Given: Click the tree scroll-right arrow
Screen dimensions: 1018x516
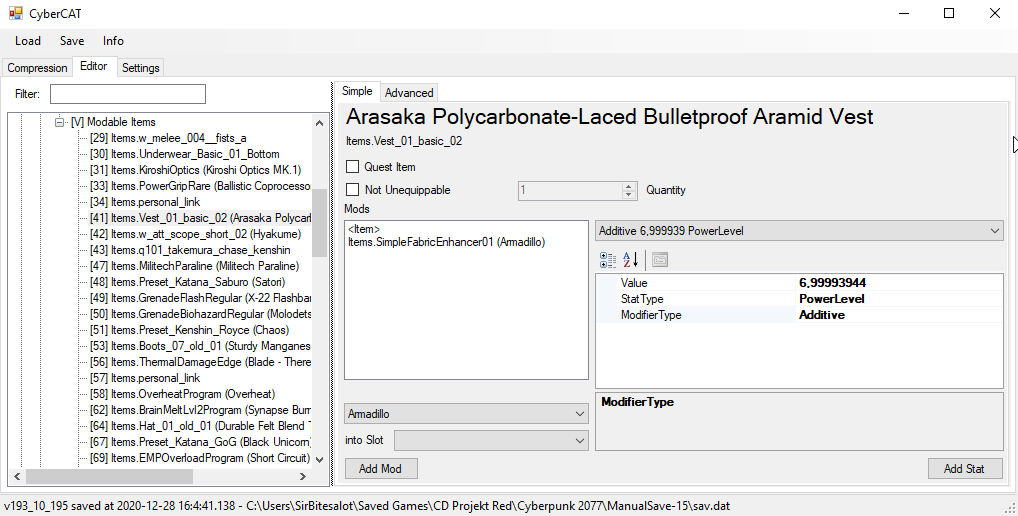Looking at the screenshot, I should click(x=303, y=476).
